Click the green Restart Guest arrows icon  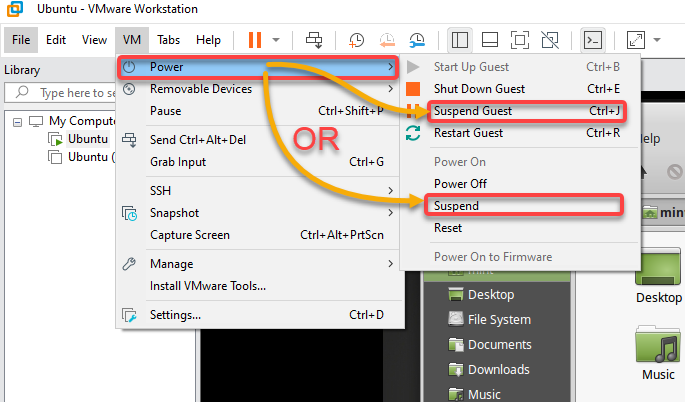coord(413,133)
